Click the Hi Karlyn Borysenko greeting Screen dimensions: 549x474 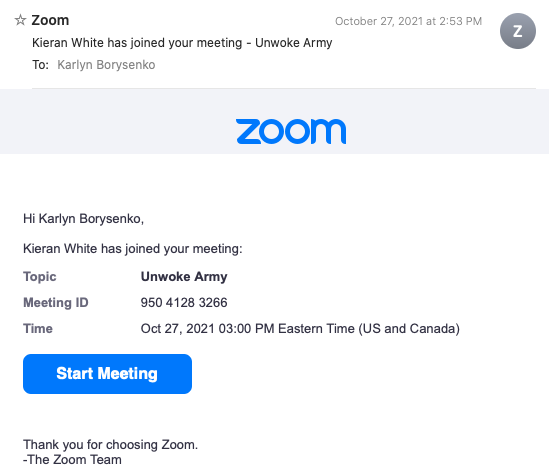[83, 218]
